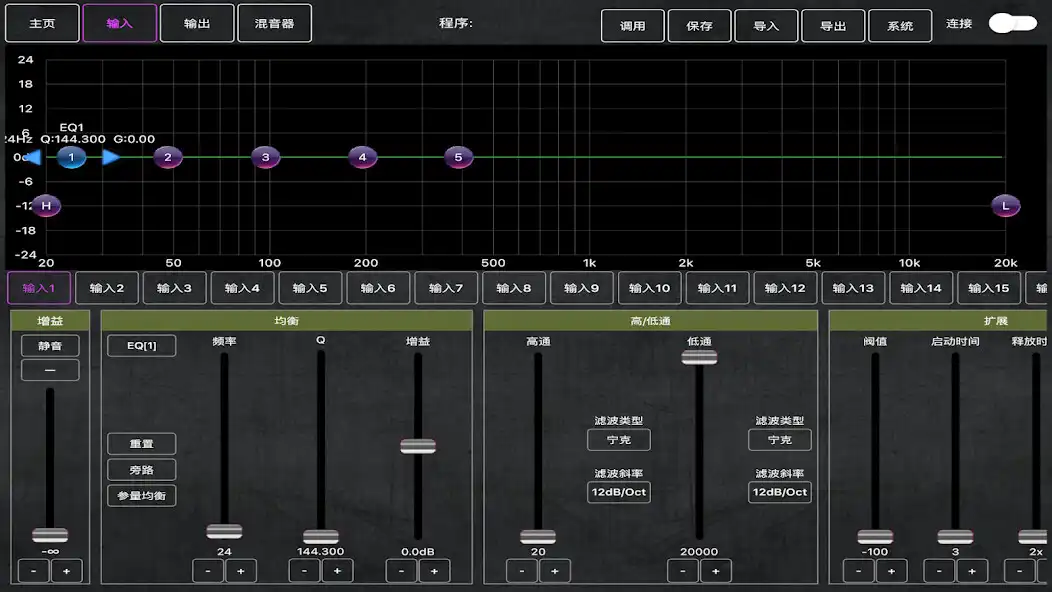The height and width of the screenshot is (592, 1052).
Task: Open the 混音器 mixer tab
Action: coord(274,23)
